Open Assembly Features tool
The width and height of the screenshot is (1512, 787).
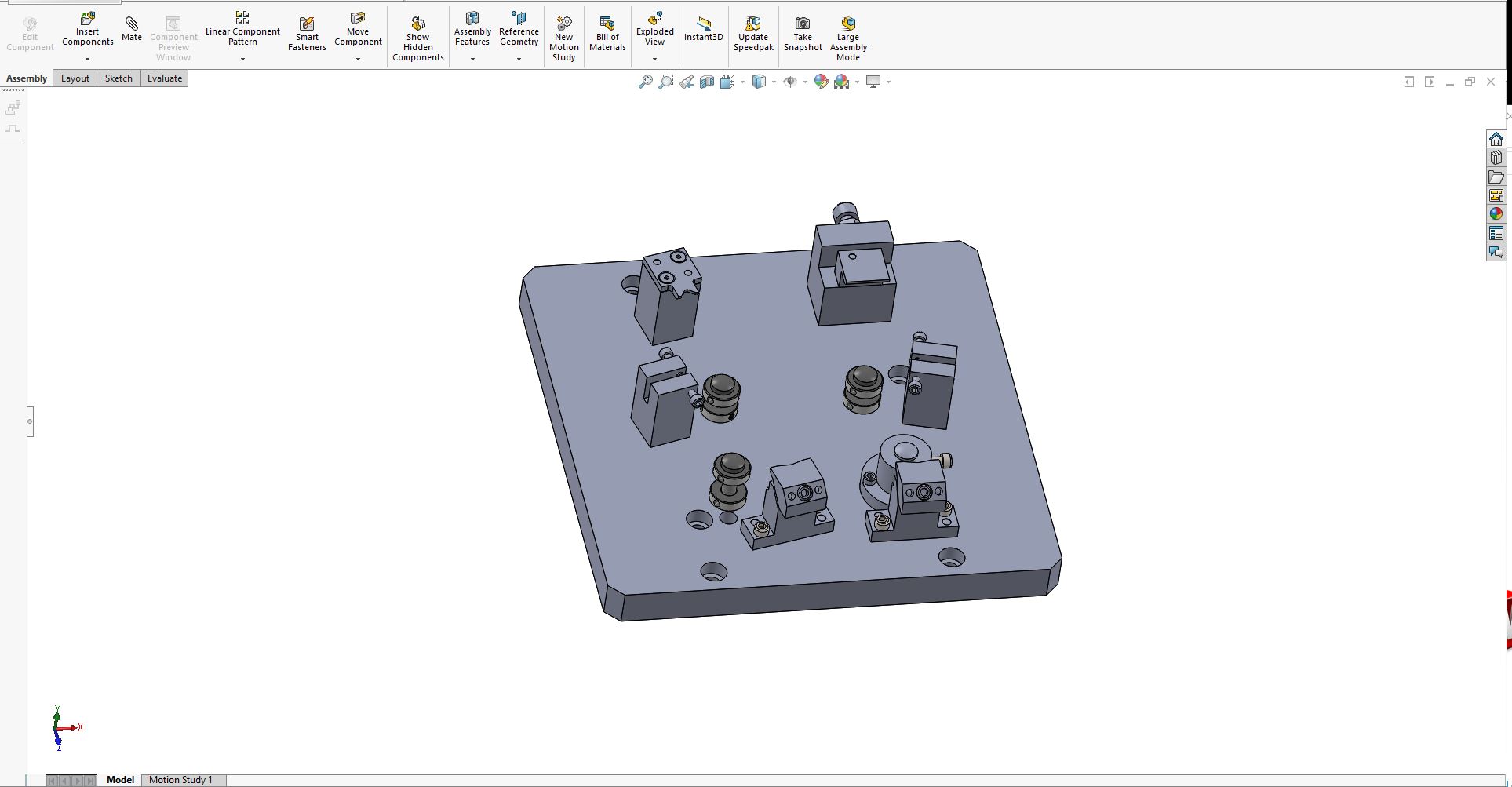click(472, 29)
